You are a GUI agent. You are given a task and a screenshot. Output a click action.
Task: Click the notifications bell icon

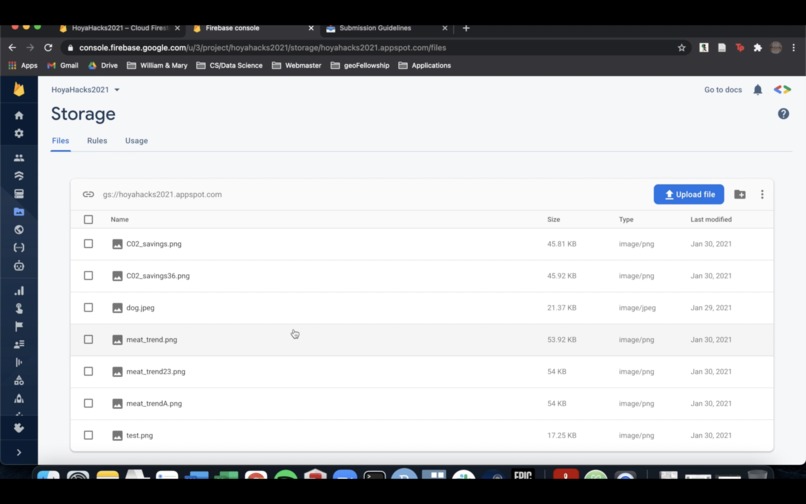click(x=758, y=90)
